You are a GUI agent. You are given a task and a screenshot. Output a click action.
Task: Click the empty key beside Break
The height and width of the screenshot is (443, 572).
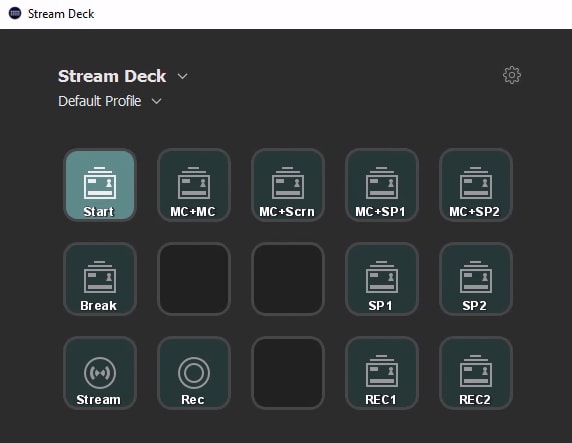coord(194,279)
